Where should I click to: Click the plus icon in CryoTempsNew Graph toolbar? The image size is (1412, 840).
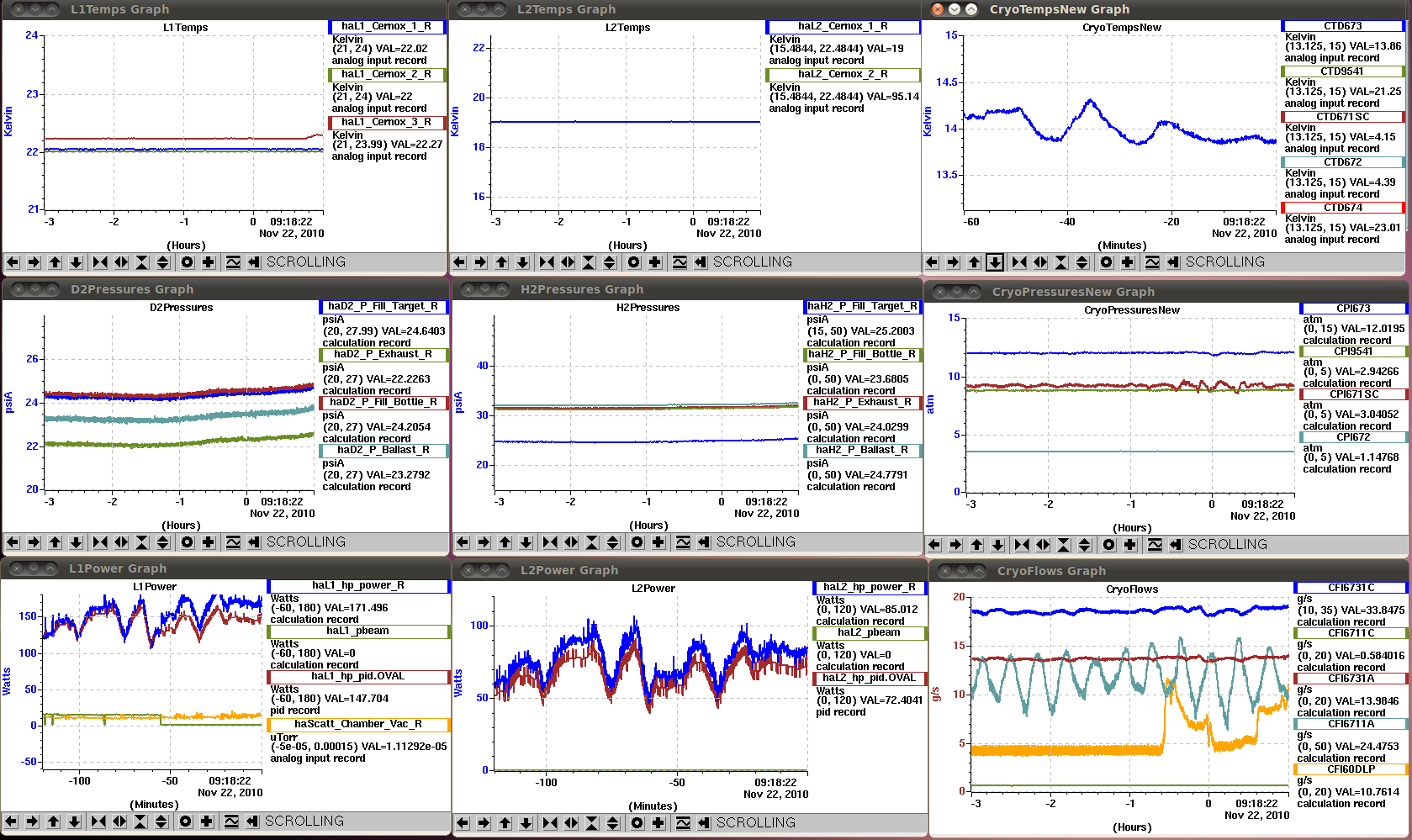1128,262
